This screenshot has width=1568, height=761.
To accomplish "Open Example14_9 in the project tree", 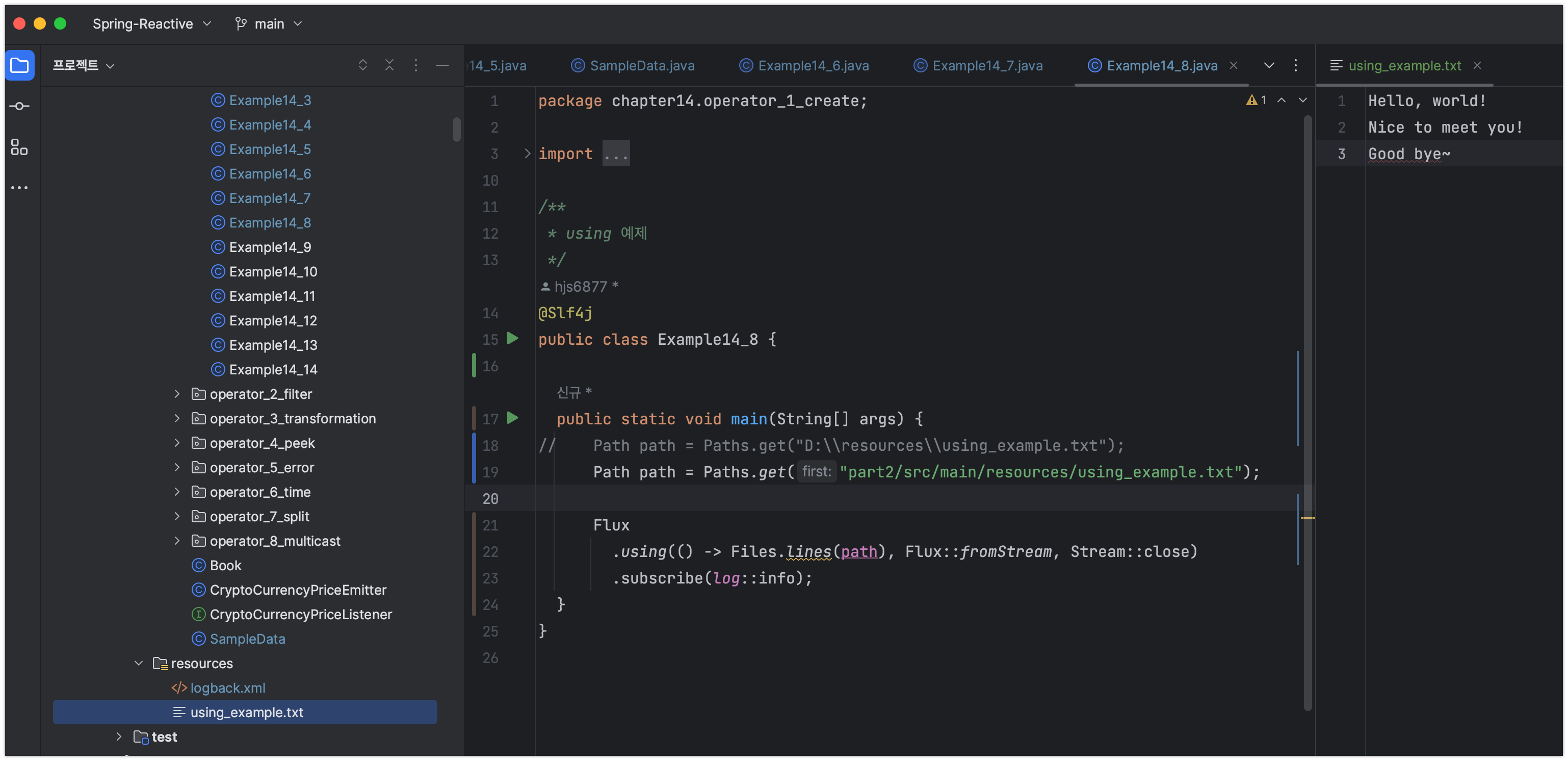I will 270,247.
